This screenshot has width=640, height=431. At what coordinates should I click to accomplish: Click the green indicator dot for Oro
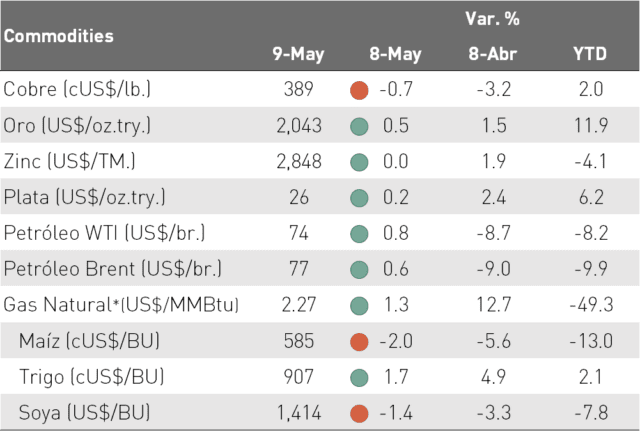coord(359,126)
